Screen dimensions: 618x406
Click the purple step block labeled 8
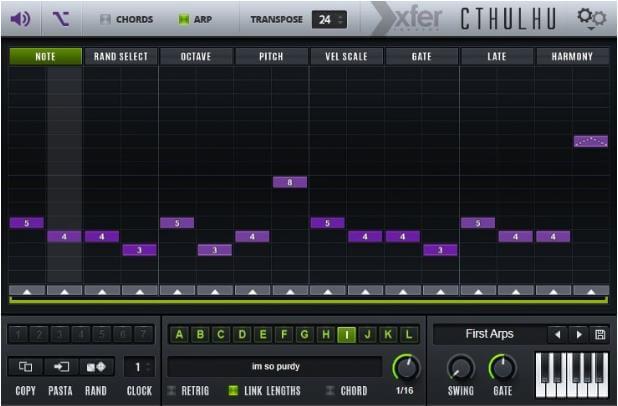(x=290, y=182)
